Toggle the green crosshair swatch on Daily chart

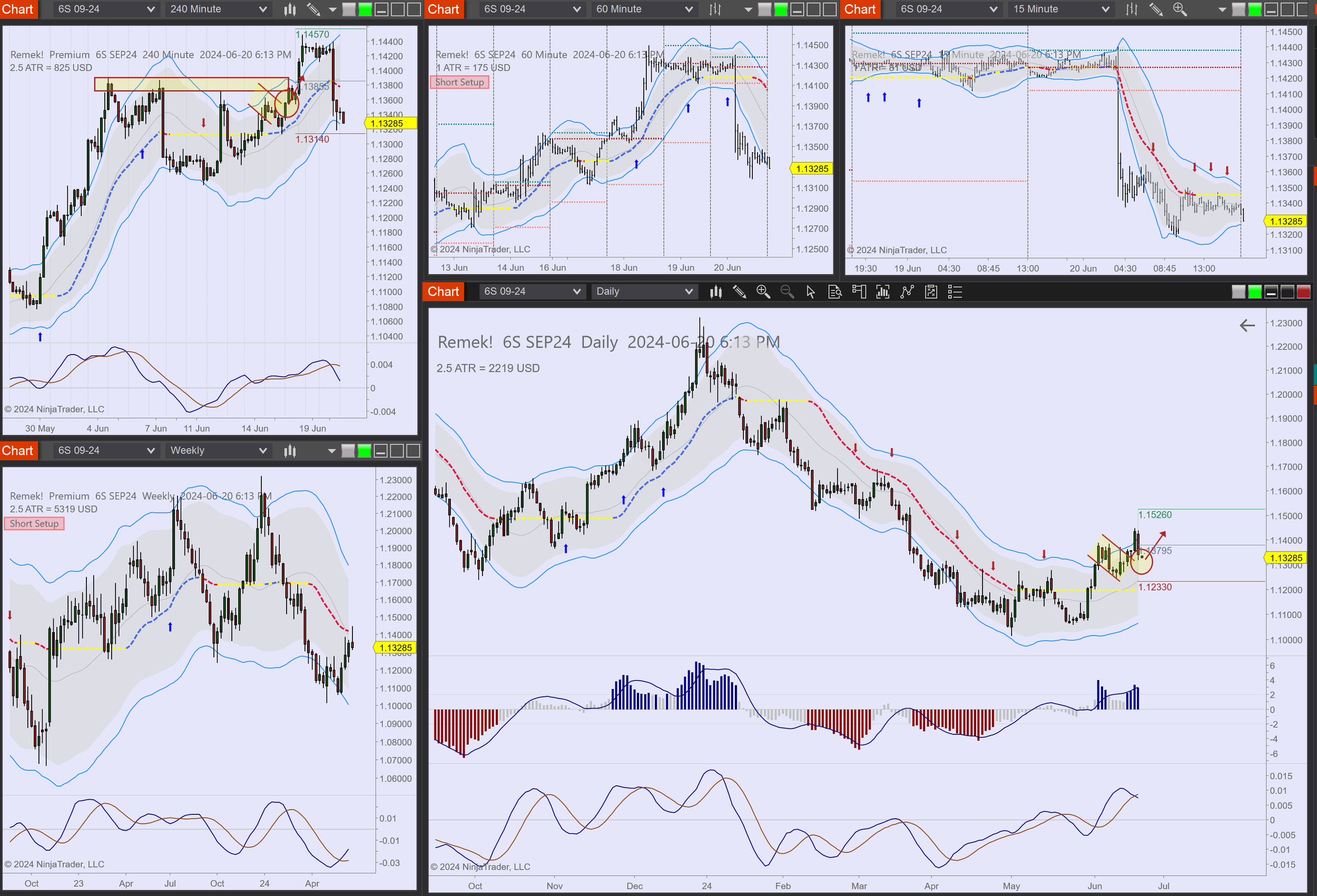(x=1254, y=291)
